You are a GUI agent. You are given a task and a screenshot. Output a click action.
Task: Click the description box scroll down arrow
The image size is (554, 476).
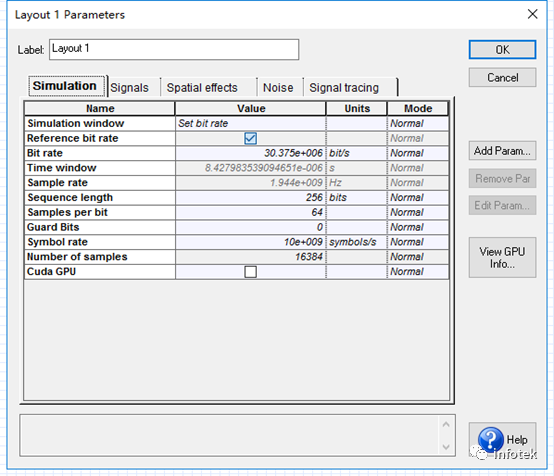tap(446, 447)
